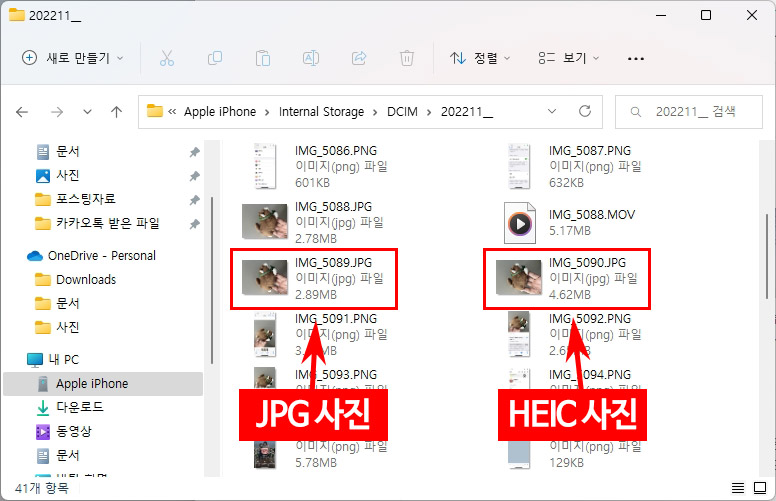This screenshot has width=776, height=501.
Task: Select Apple iPhone in the navigation pane
Action: point(103,384)
